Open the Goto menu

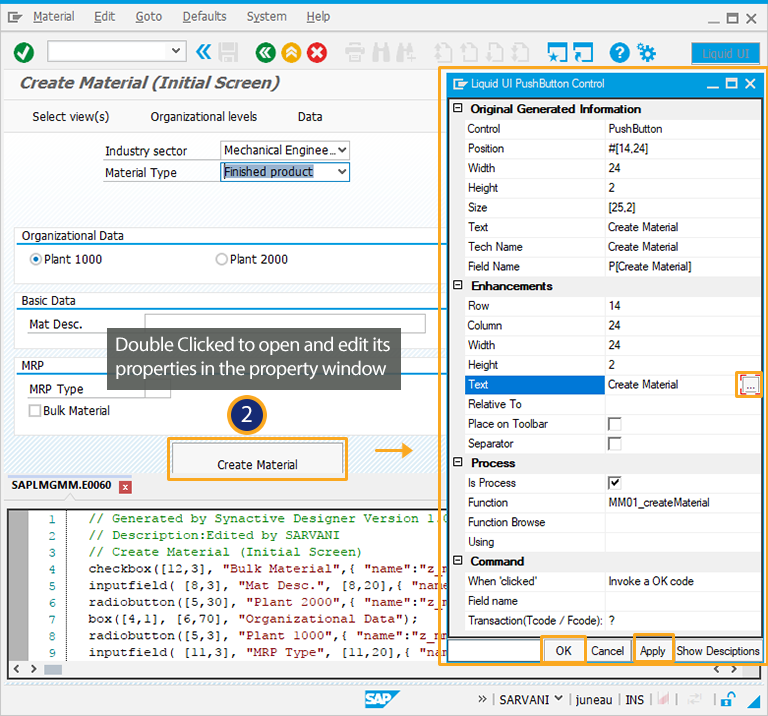pyautogui.click(x=148, y=17)
